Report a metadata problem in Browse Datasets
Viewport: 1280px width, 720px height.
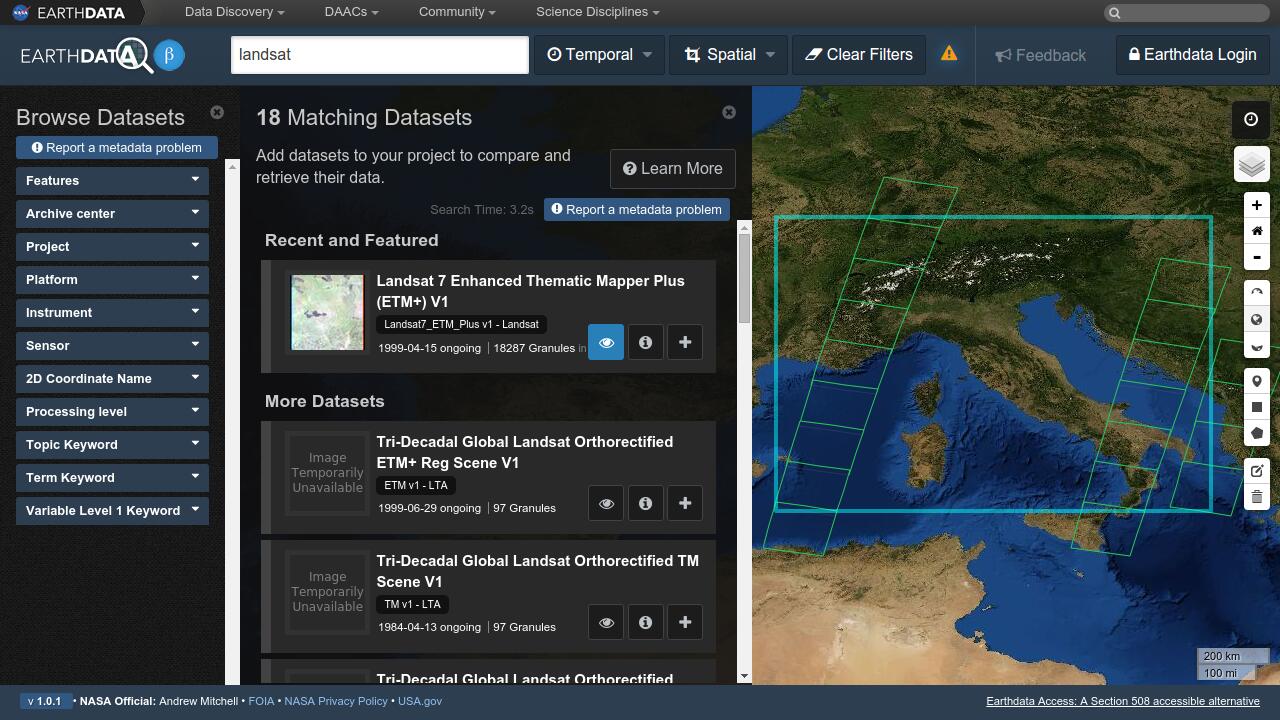click(x=117, y=147)
